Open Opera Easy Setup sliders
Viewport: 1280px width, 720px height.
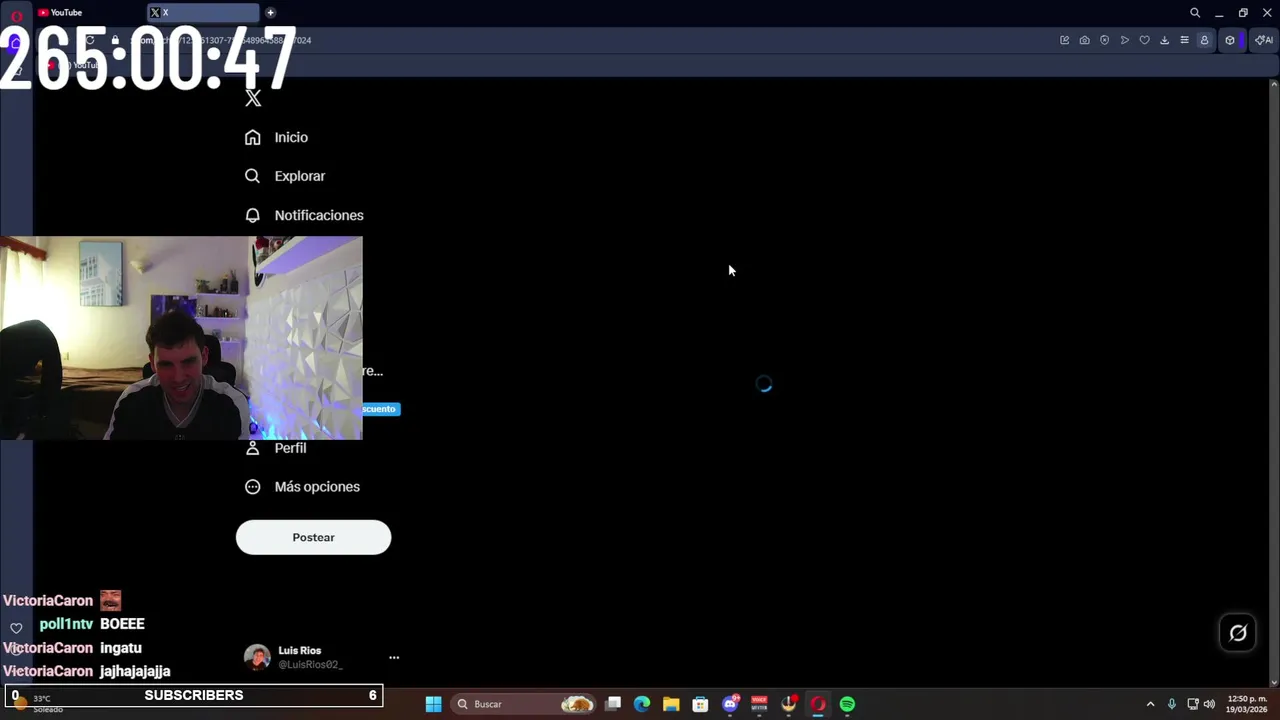[1184, 40]
